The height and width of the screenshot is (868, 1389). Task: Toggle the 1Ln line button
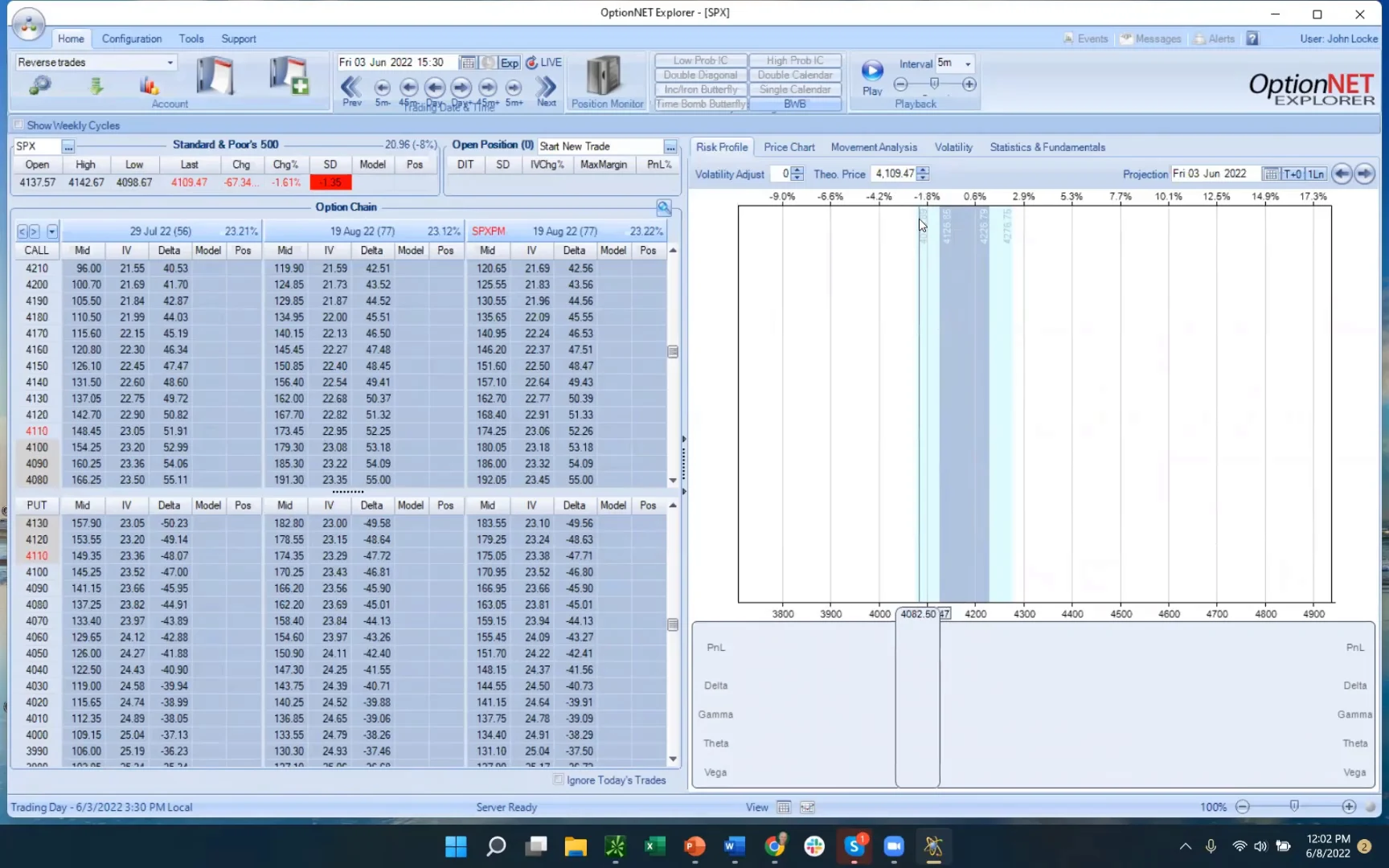tap(1315, 174)
